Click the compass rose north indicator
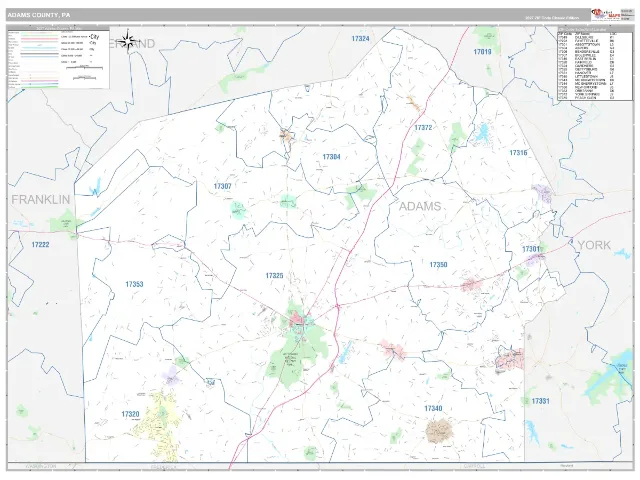 128,40
